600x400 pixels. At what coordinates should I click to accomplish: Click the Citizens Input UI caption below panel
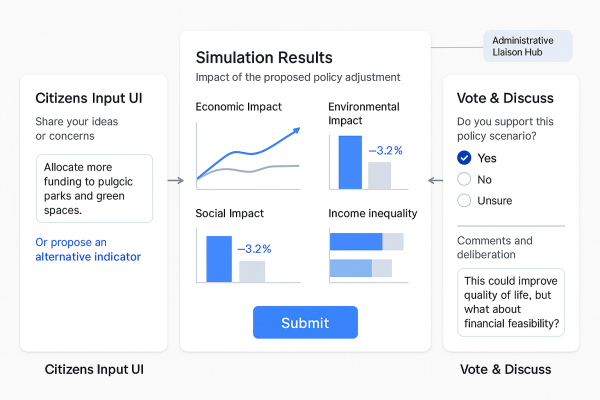[95, 369]
